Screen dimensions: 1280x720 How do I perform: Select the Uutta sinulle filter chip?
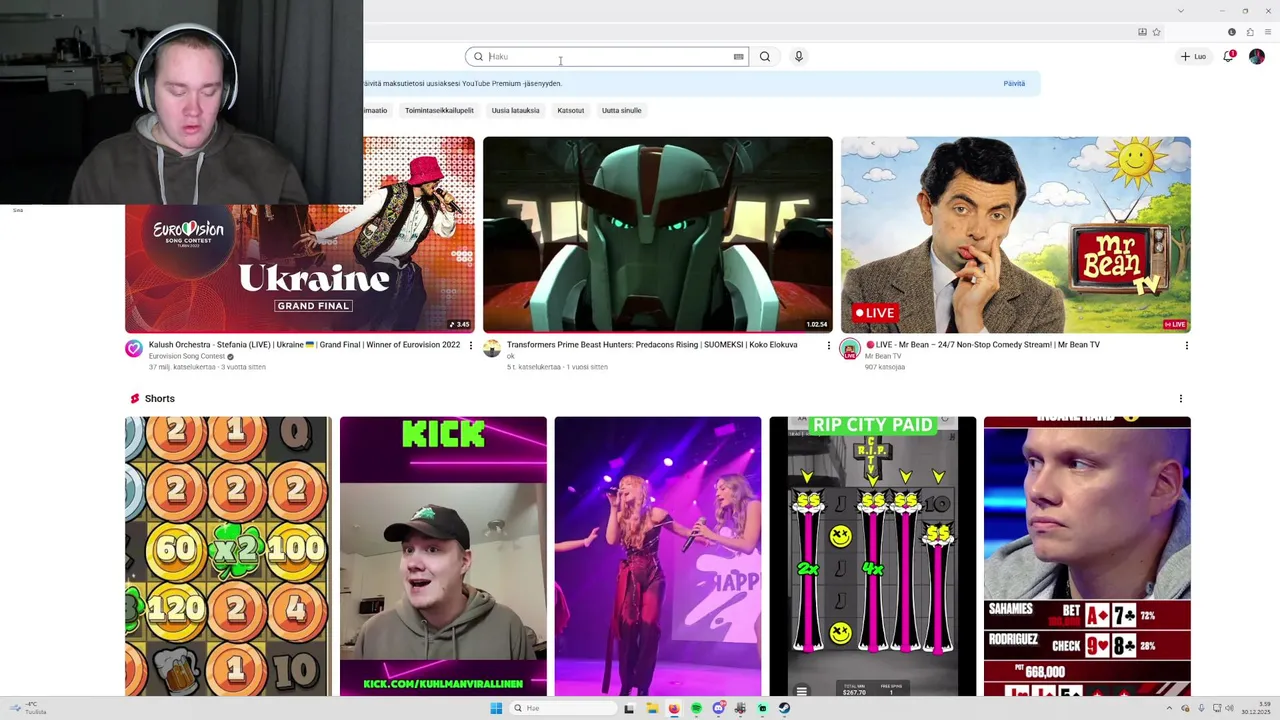(x=622, y=111)
